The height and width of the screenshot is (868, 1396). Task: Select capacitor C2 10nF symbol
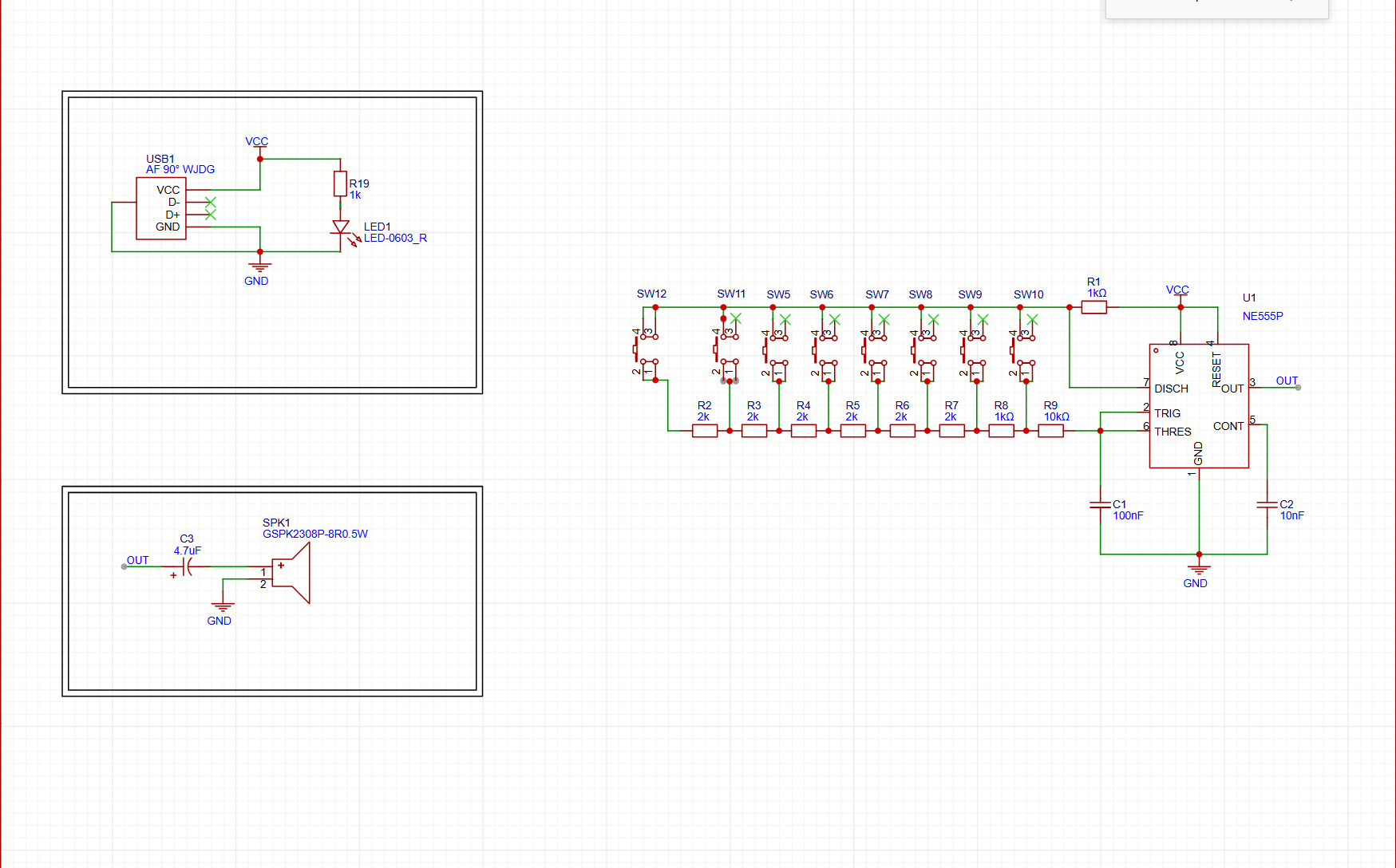pos(1267,505)
